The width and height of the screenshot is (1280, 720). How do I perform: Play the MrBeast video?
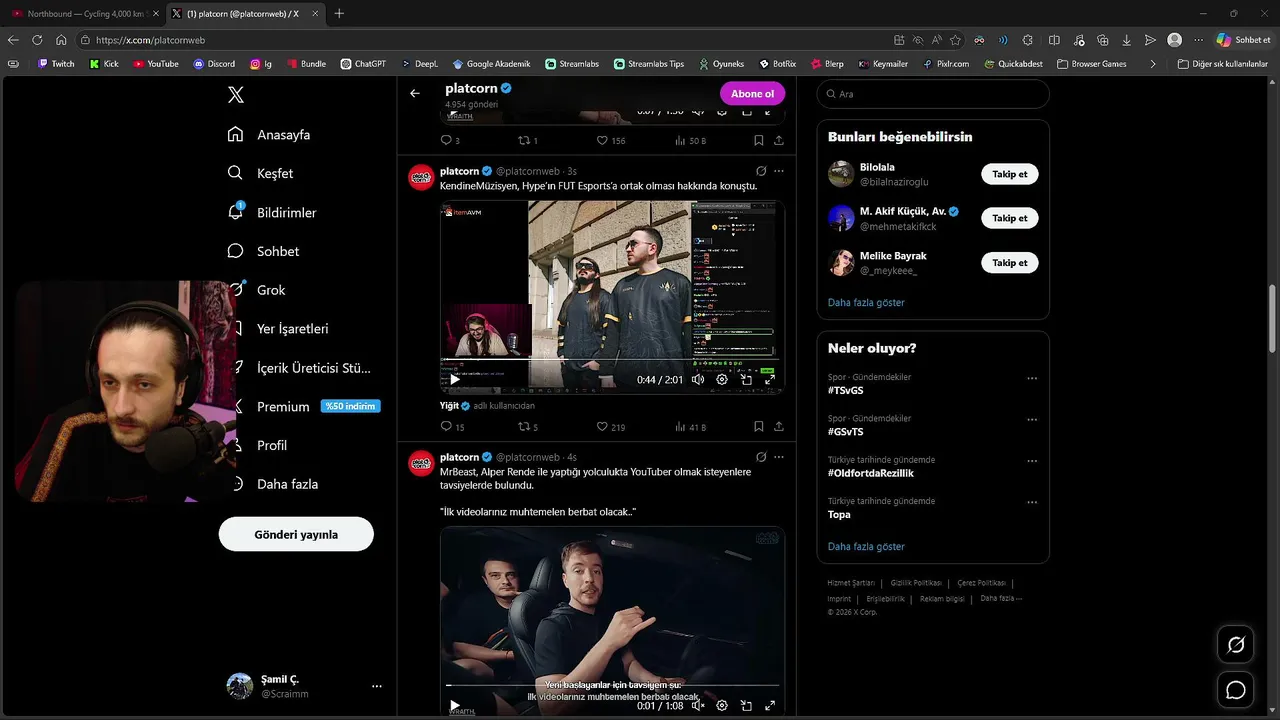[455, 706]
